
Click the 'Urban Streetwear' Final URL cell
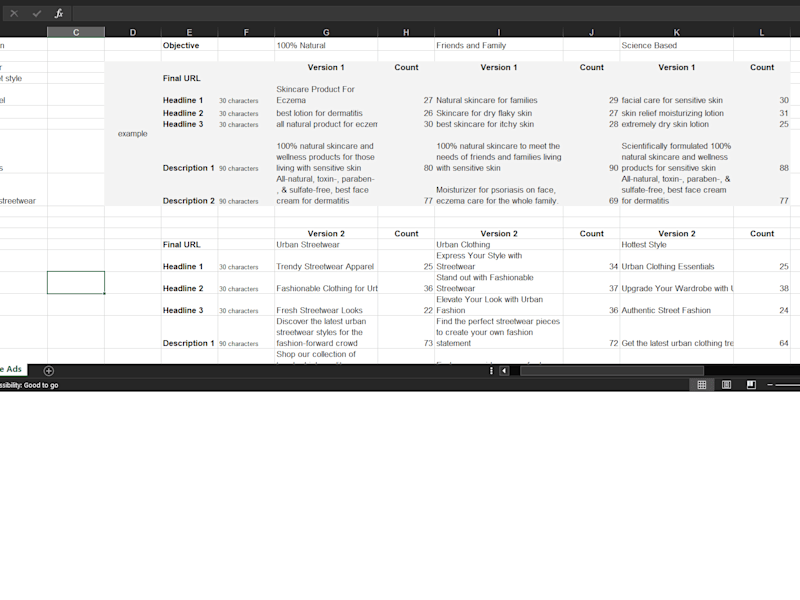[326, 244]
